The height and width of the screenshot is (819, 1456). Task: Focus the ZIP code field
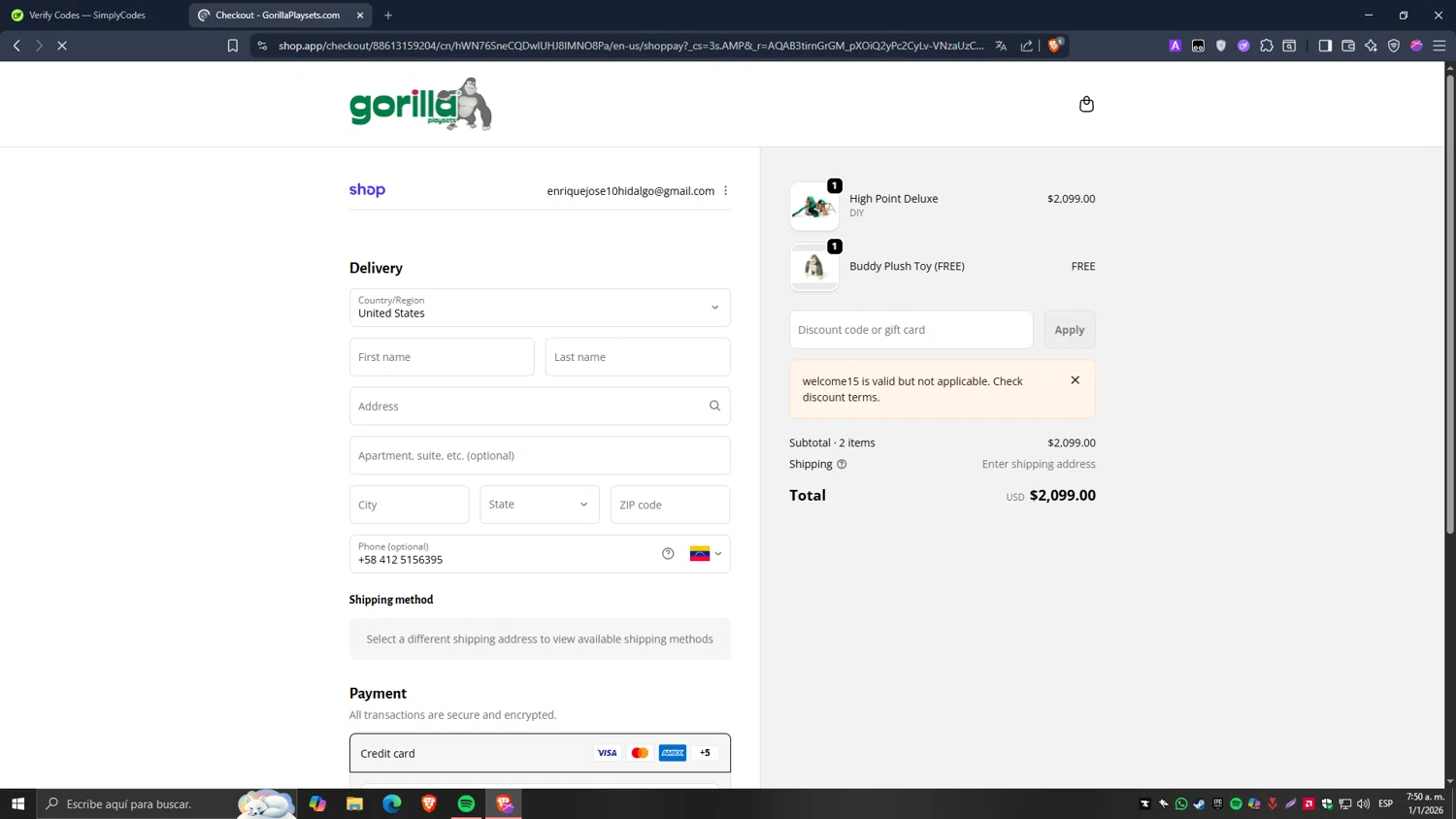[x=670, y=505]
